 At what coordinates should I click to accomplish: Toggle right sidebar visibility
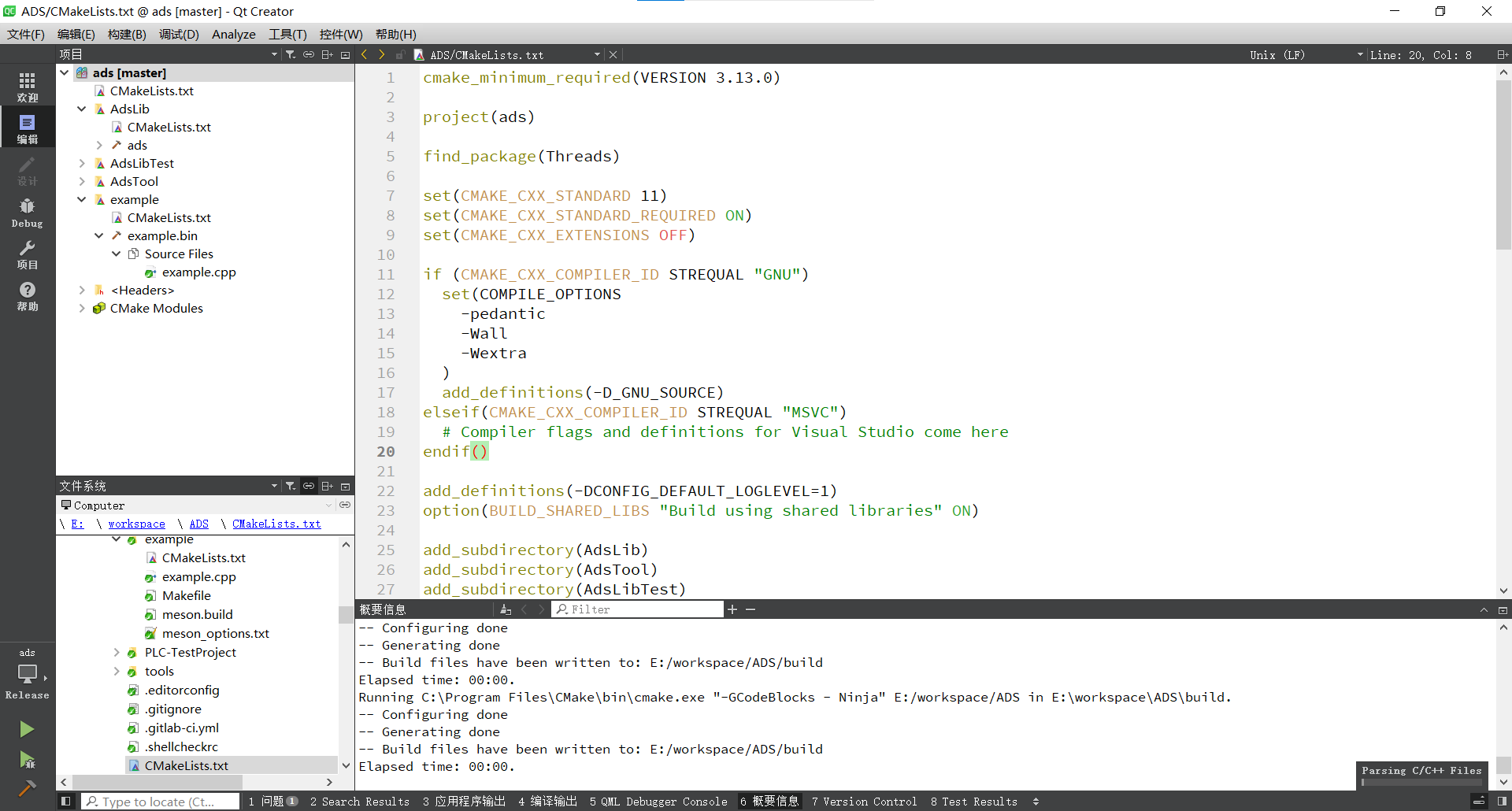point(1502,802)
